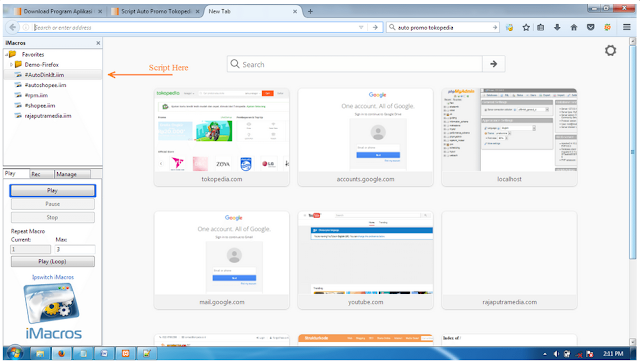Viewport: 640px width, 363px height.
Task: Click the Play (Loop) button
Action: point(53,261)
